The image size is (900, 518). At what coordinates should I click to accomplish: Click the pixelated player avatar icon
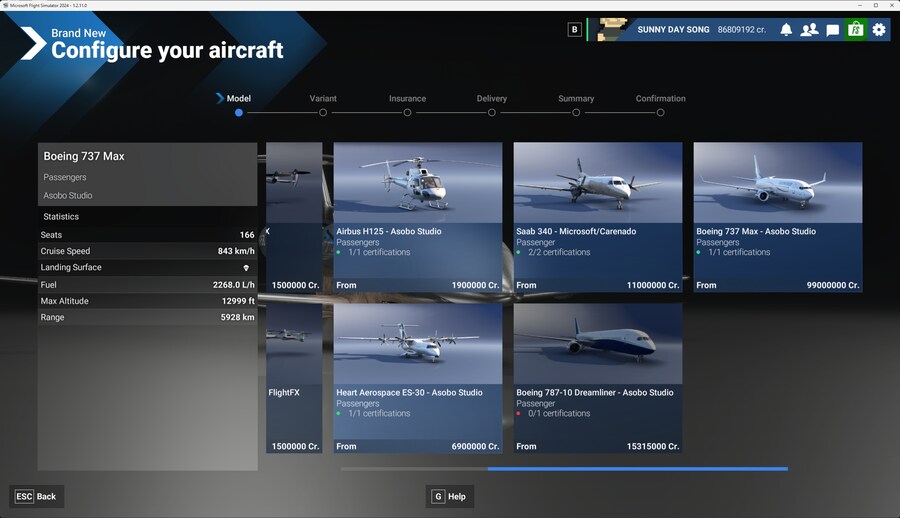pos(613,30)
